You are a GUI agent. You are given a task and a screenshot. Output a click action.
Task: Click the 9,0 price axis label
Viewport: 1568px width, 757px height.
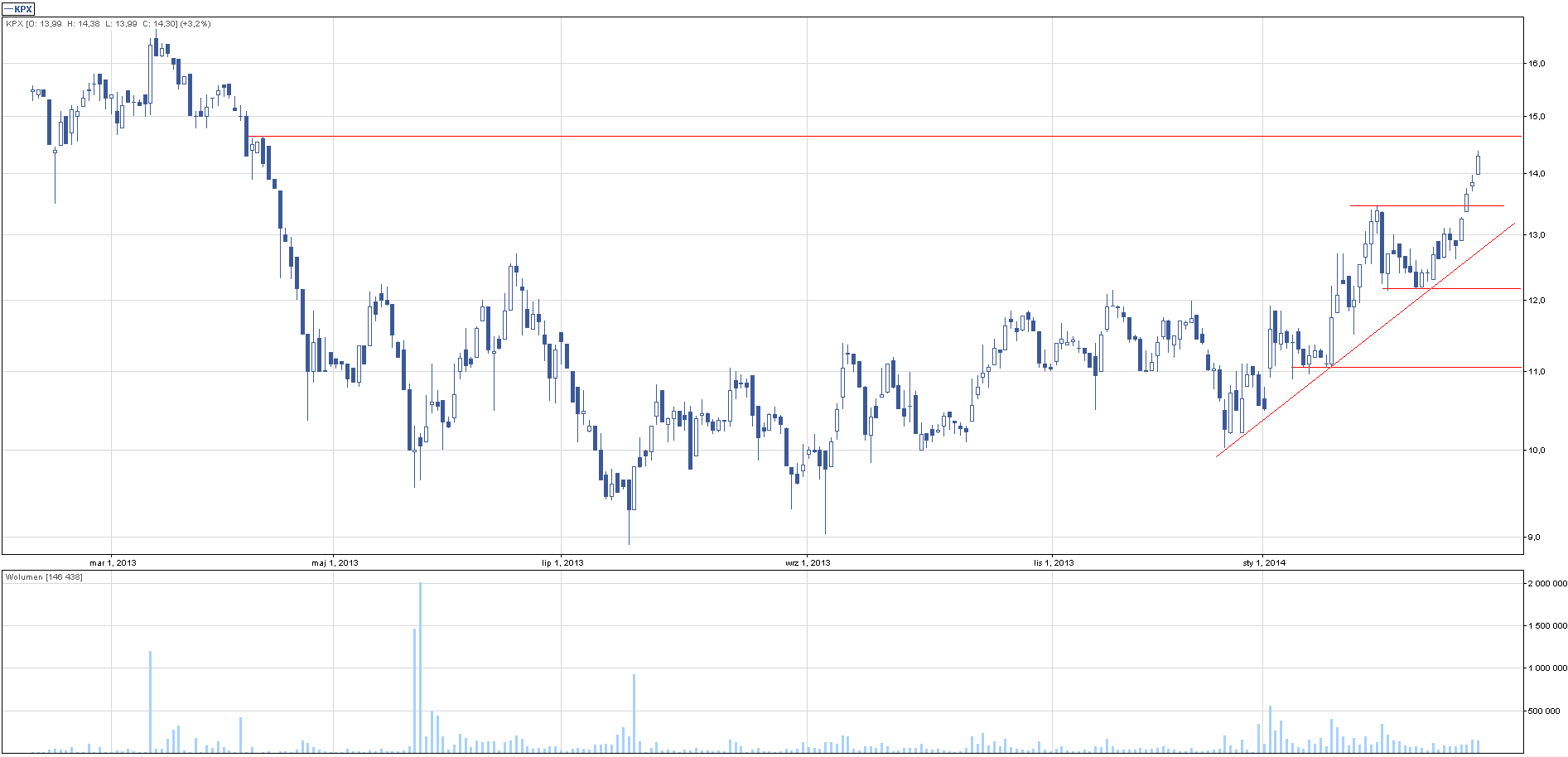coord(1534,538)
